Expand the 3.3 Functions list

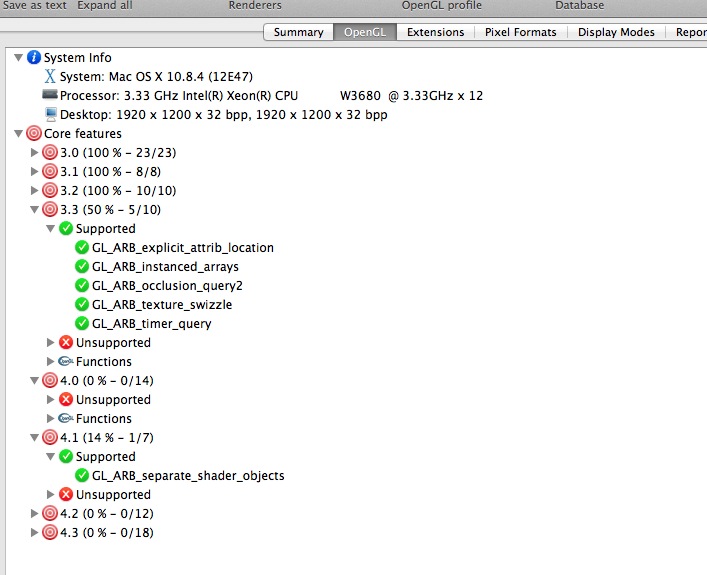50,361
